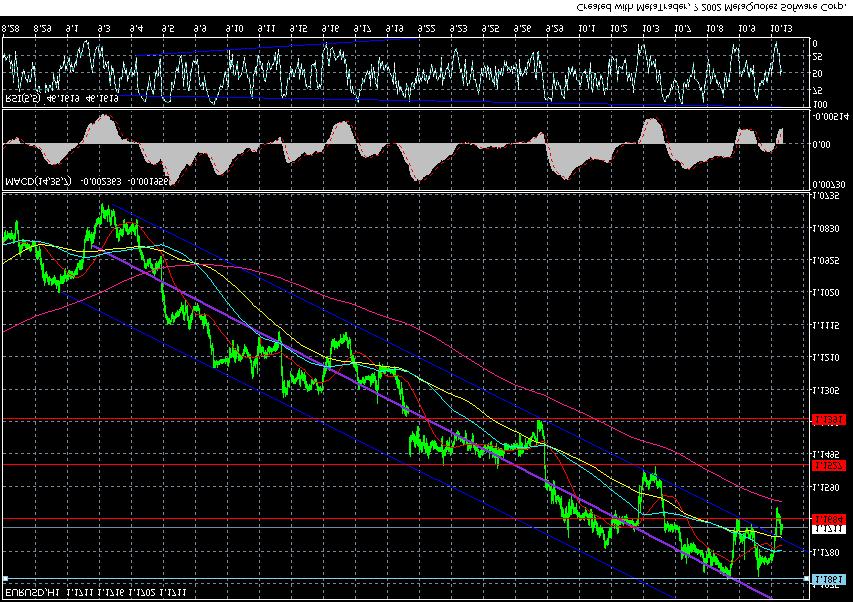Select the MACD(14,35,7) indicator label
Screen dimensions: 853x602
click(39, 181)
